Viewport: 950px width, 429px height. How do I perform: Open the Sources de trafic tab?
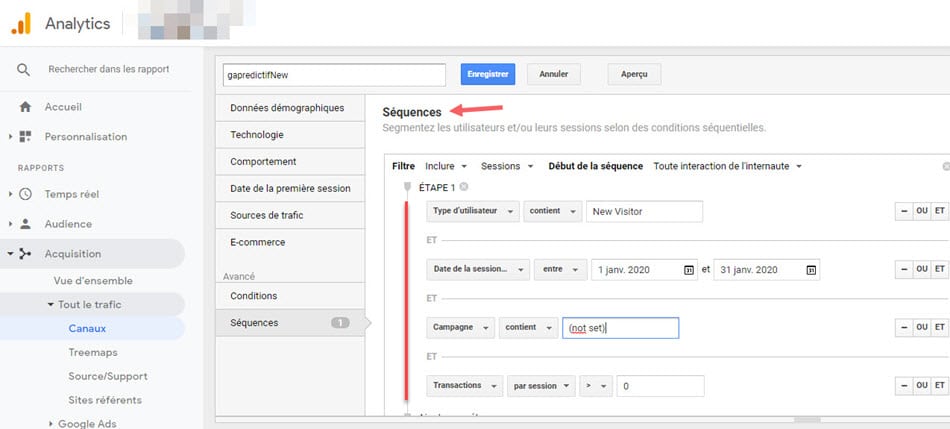click(290, 215)
